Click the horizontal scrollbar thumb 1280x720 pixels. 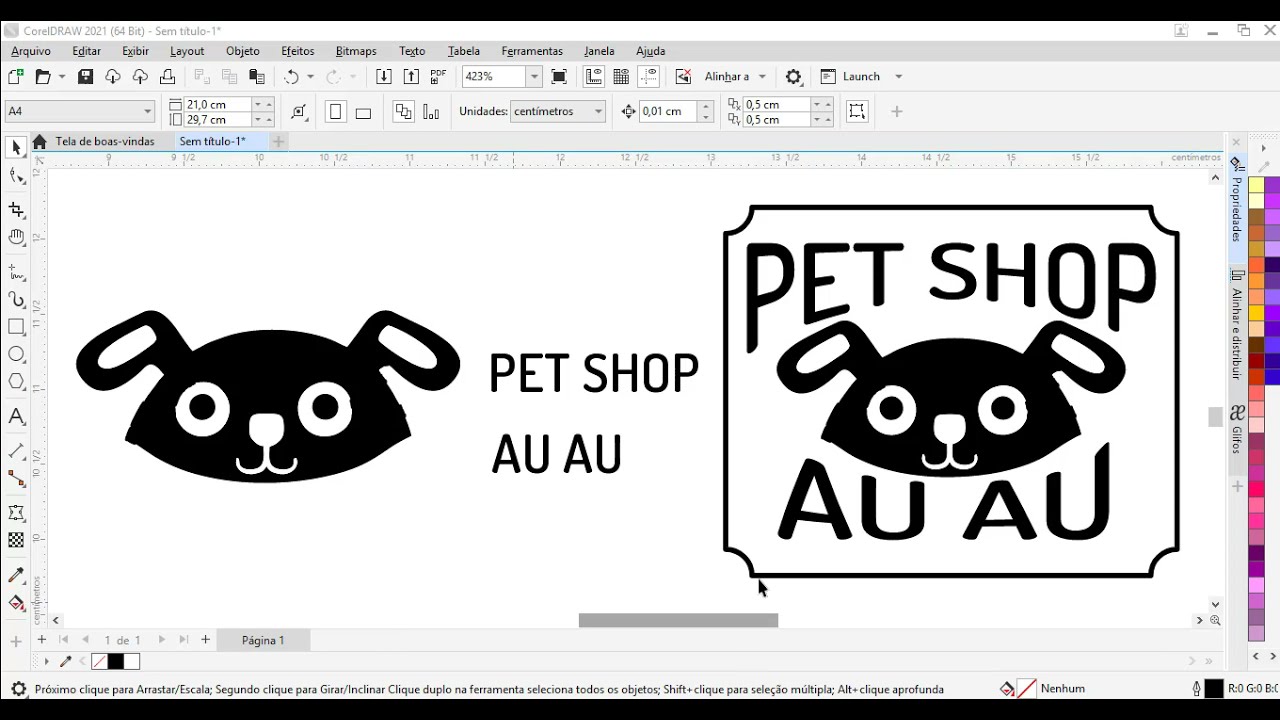(x=678, y=620)
